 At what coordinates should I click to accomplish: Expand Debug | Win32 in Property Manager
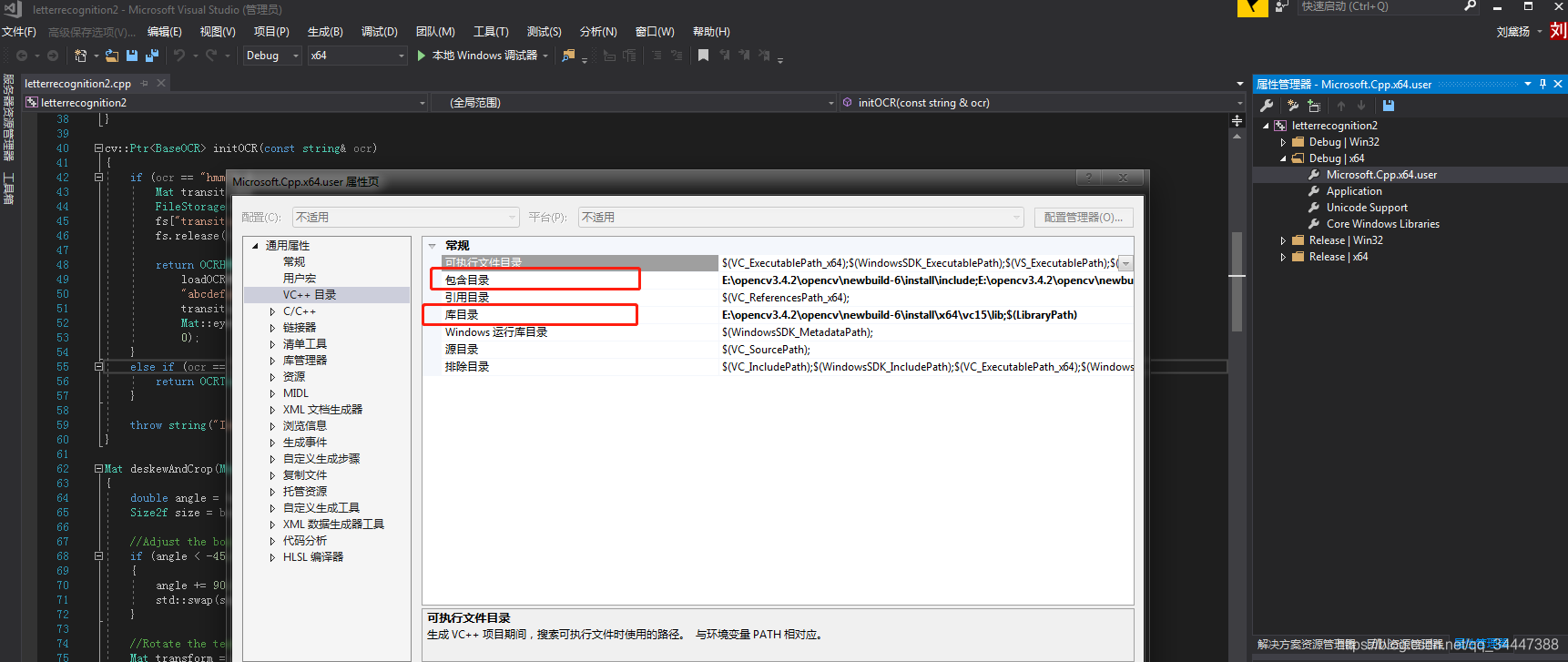[x=1283, y=142]
